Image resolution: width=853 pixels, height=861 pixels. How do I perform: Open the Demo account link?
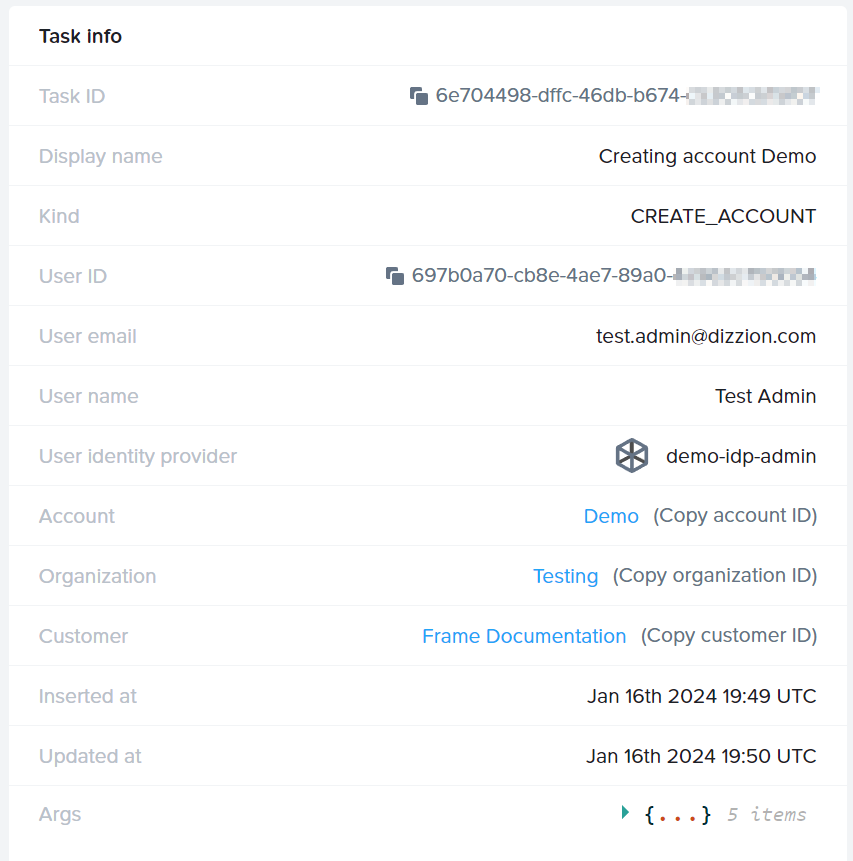[x=611, y=515]
